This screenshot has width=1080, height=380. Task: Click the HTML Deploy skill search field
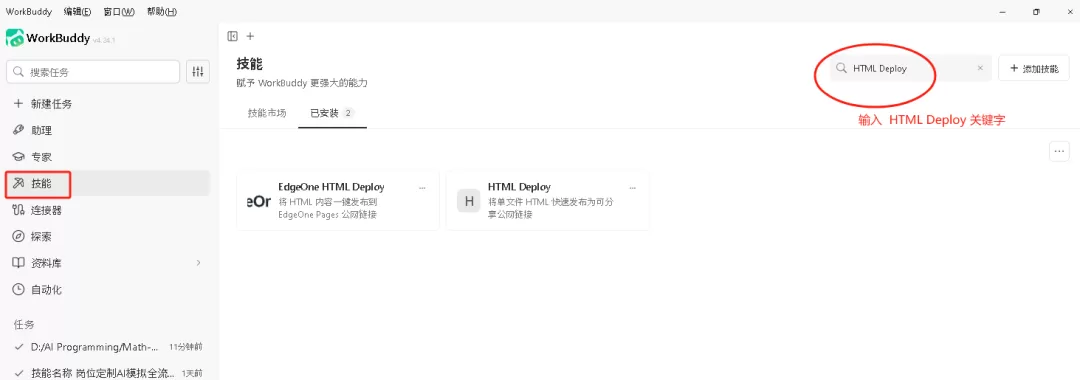(x=911, y=68)
